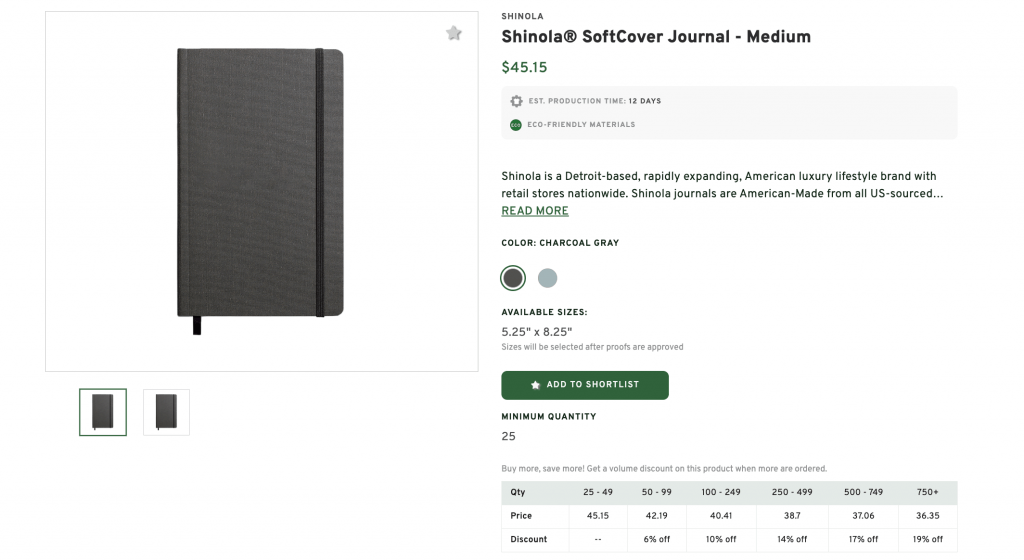Click the 19% off discount cell
This screenshot has height=560, width=1024.
pyautogui.click(x=928, y=539)
